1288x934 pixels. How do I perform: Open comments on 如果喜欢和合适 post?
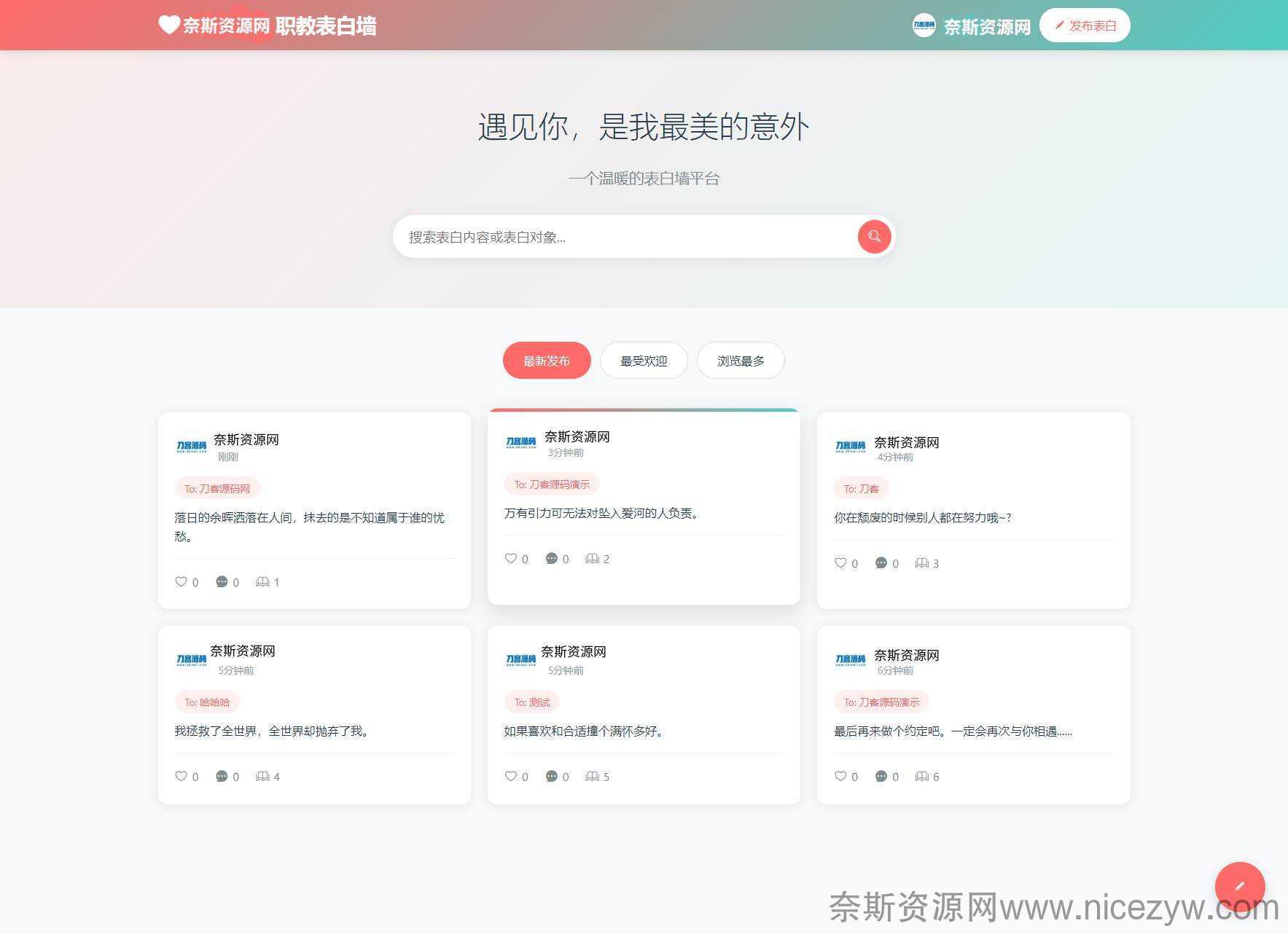click(x=552, y=776)
